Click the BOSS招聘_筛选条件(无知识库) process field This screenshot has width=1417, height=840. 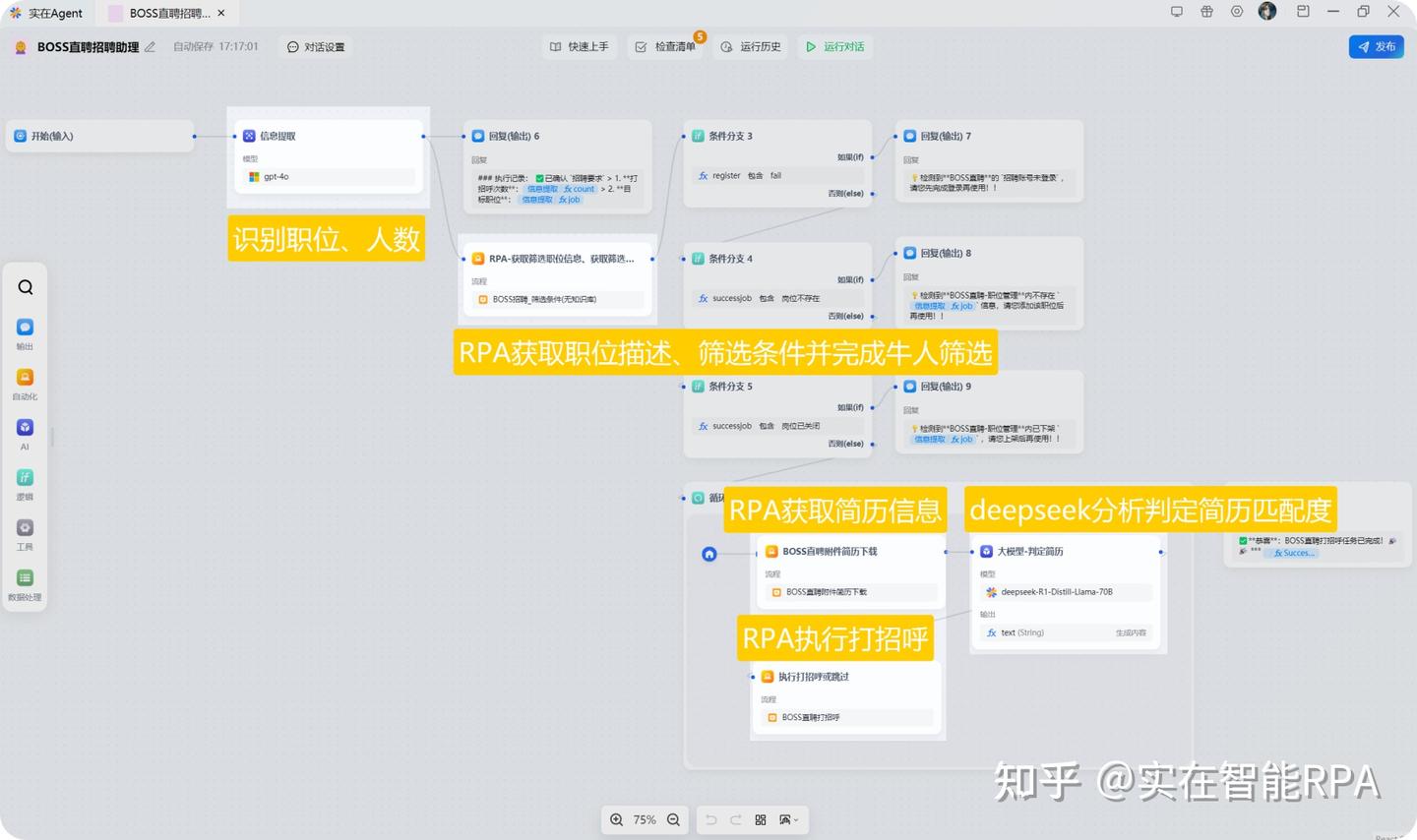coord(558,299)
